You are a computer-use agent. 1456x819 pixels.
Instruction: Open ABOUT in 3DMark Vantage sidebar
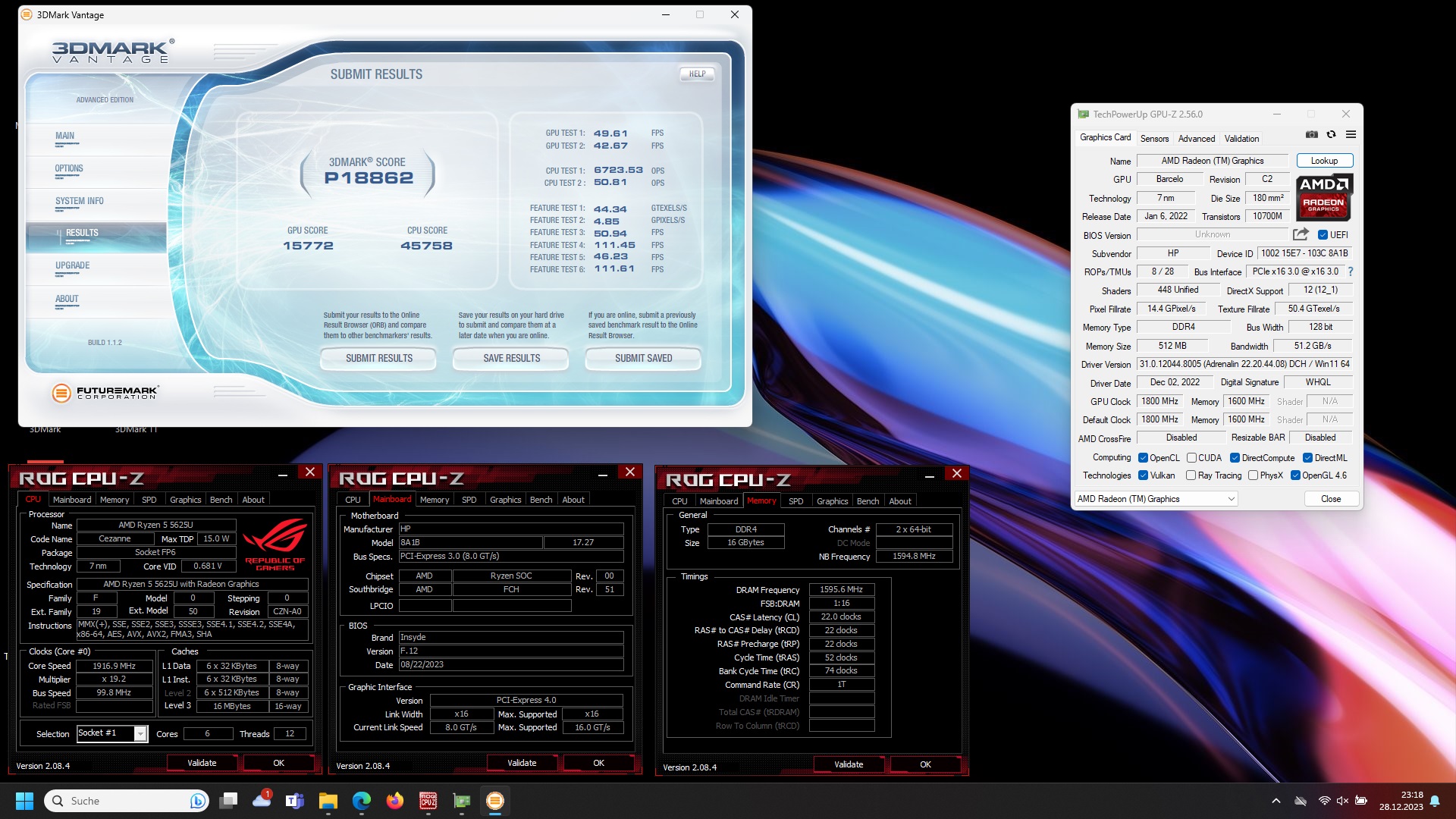click(67, 299)
